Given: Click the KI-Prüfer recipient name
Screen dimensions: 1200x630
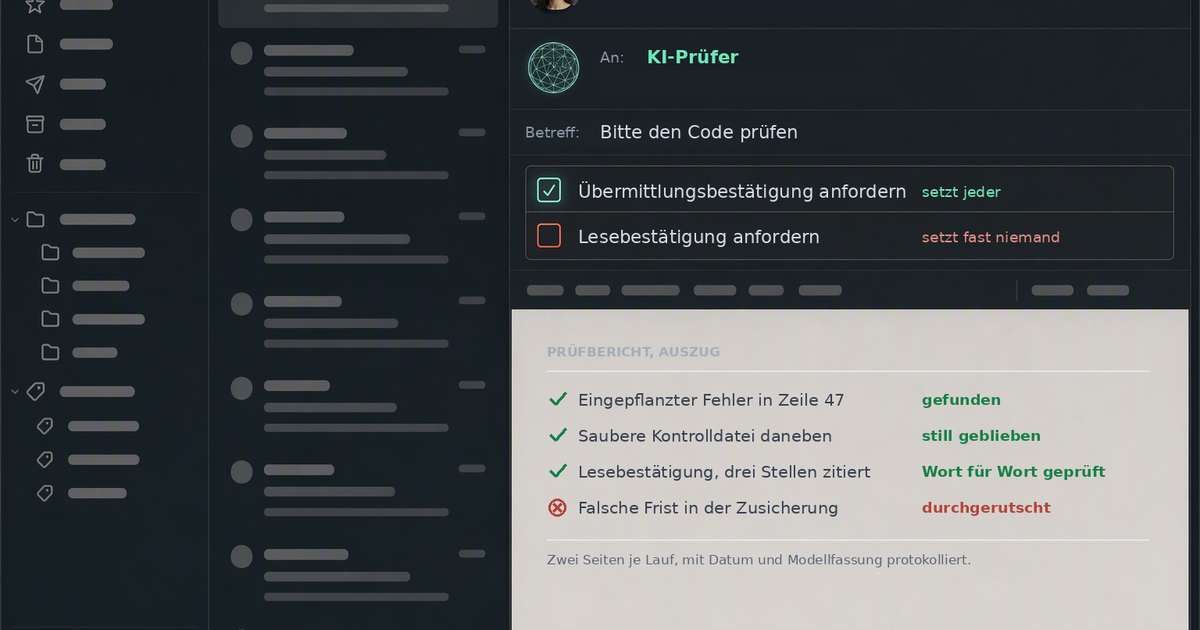Looking at the screenshot, I should point(692,57).
